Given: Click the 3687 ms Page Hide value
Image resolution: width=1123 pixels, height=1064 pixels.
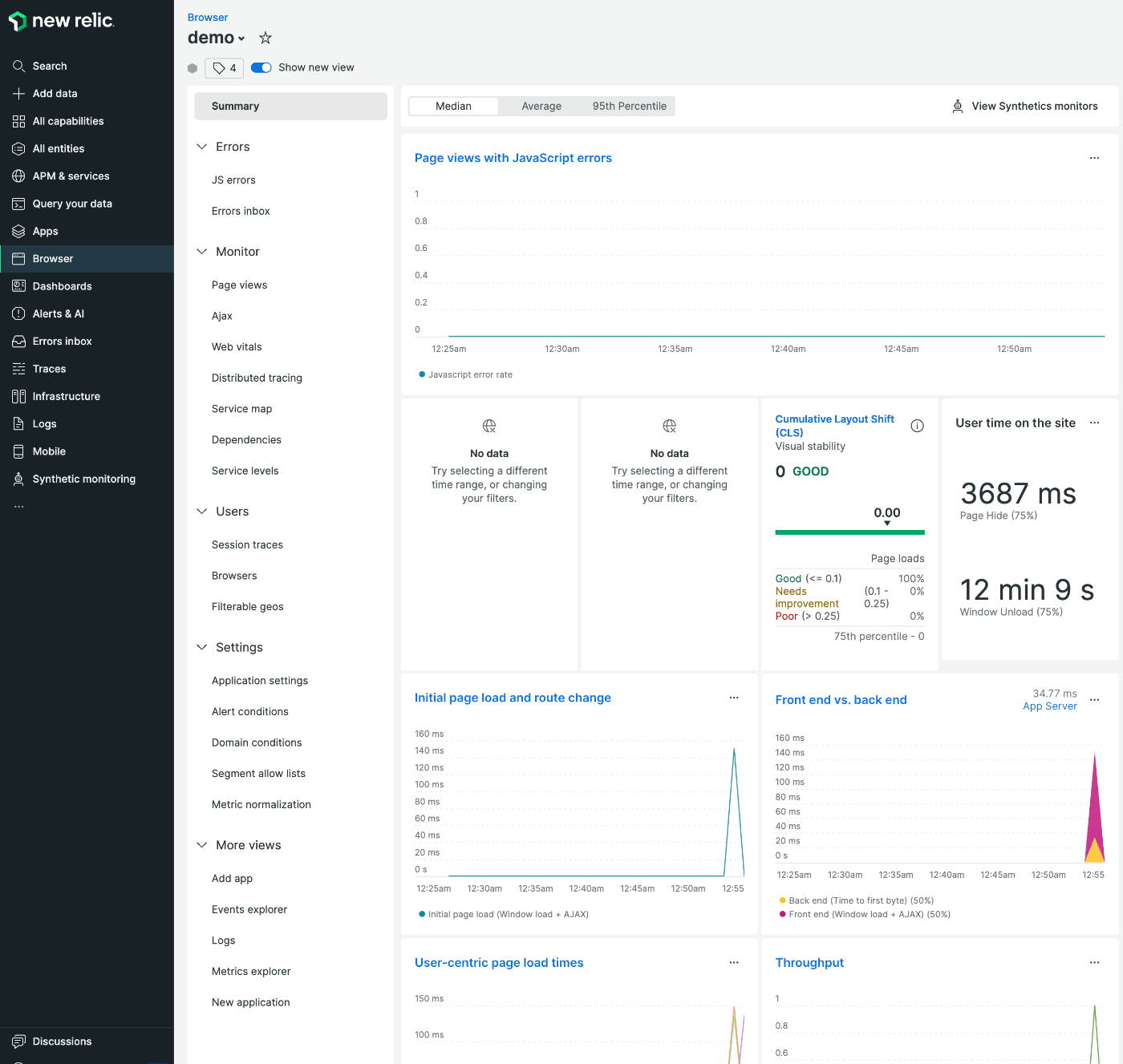Looking at the screenshot, I should [x=1018, y=494].
